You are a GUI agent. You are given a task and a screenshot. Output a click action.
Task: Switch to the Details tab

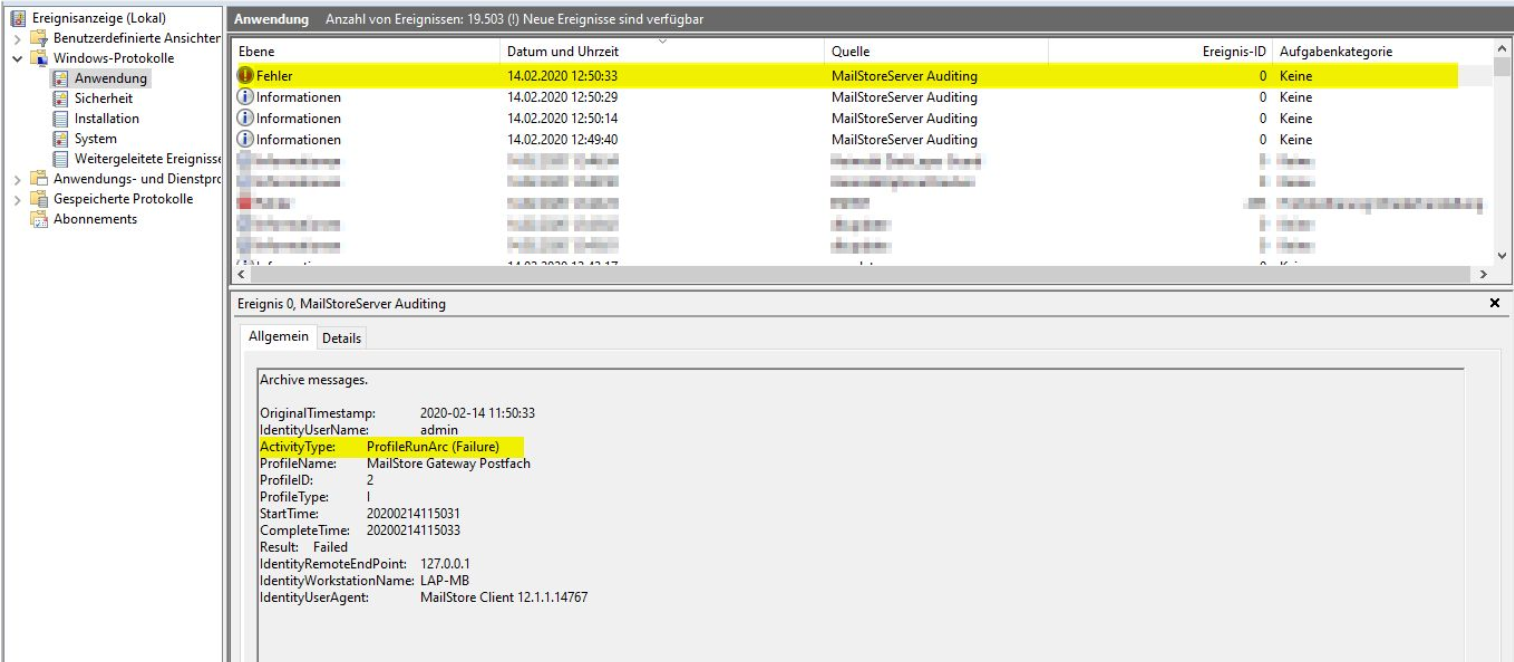click(341, 338)
